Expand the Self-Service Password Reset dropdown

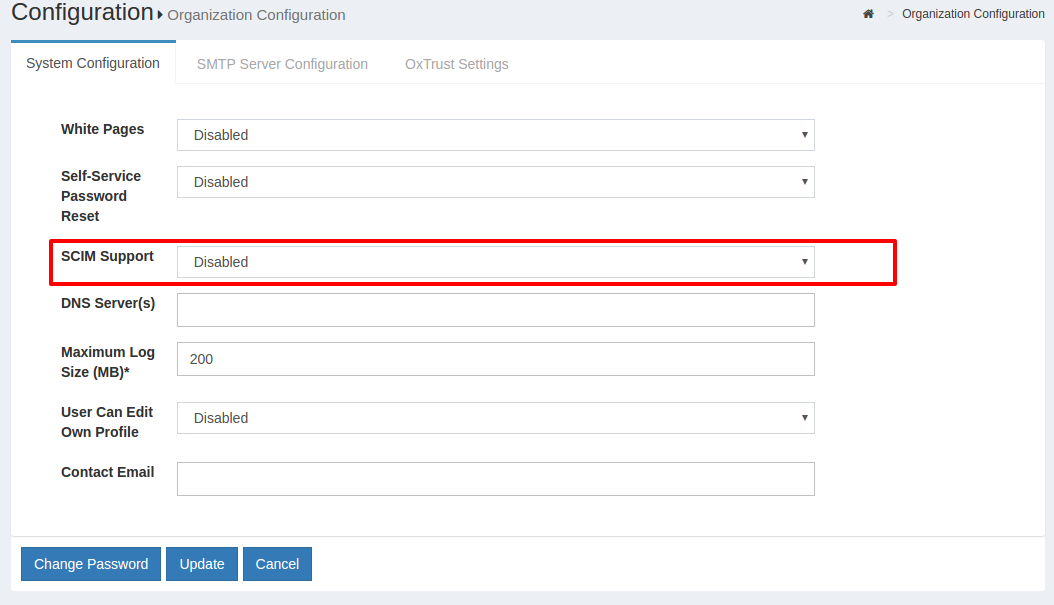click(495, 182)
